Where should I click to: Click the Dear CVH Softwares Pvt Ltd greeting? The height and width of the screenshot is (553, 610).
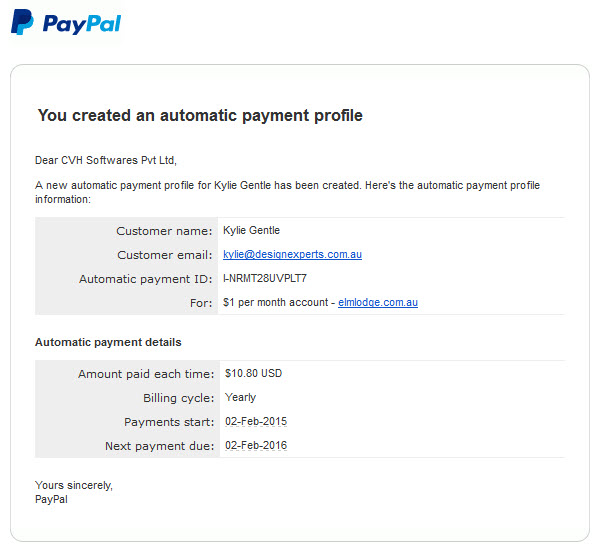coord(106,160)
